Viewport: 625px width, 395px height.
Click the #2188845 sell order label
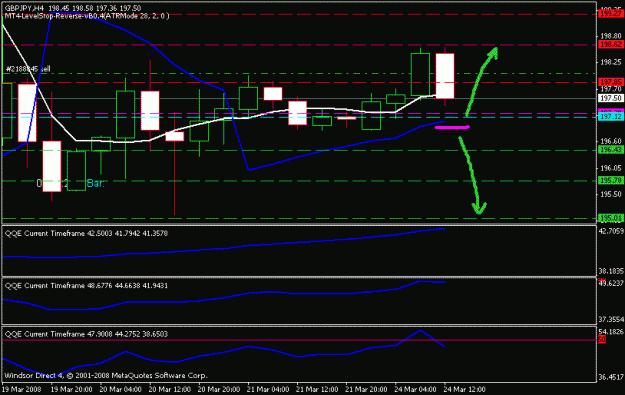(x=28, y=69)
